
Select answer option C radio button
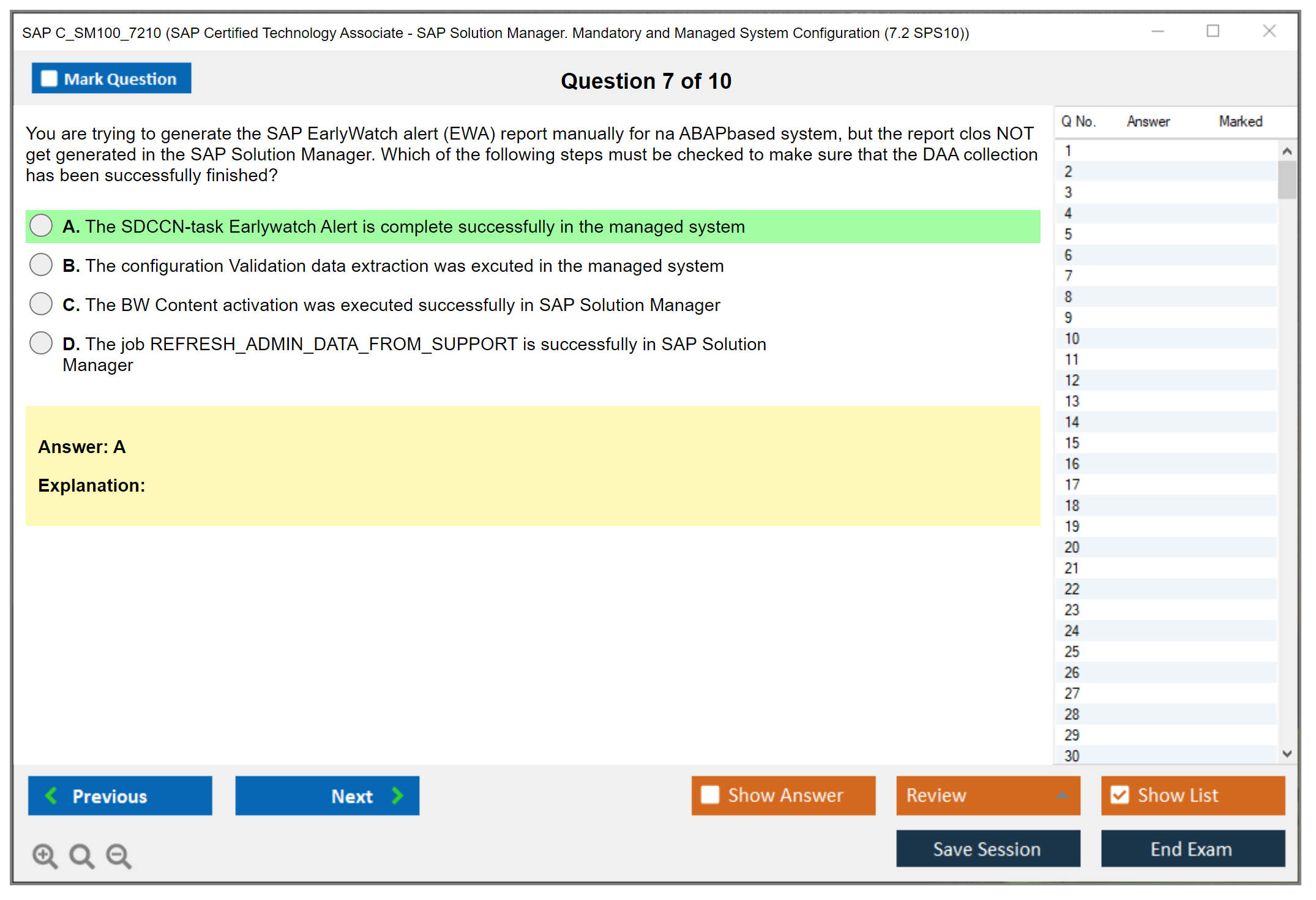click(41, 304)
